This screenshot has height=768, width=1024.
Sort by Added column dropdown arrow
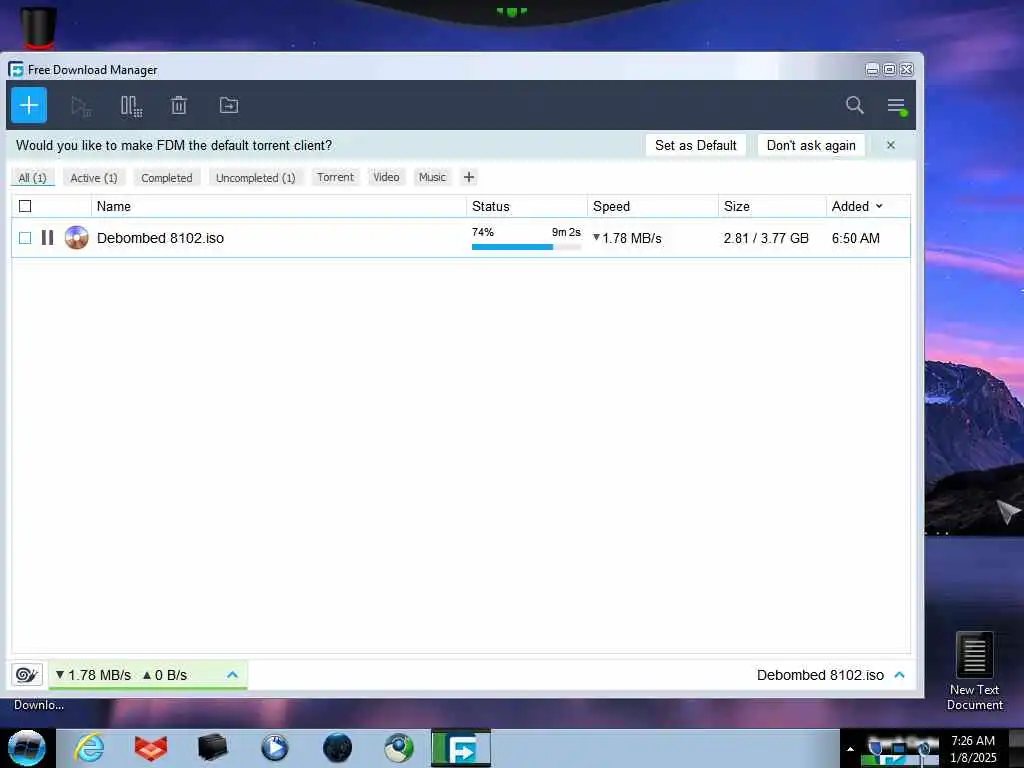pyautogui.click(x=879, y=206)
